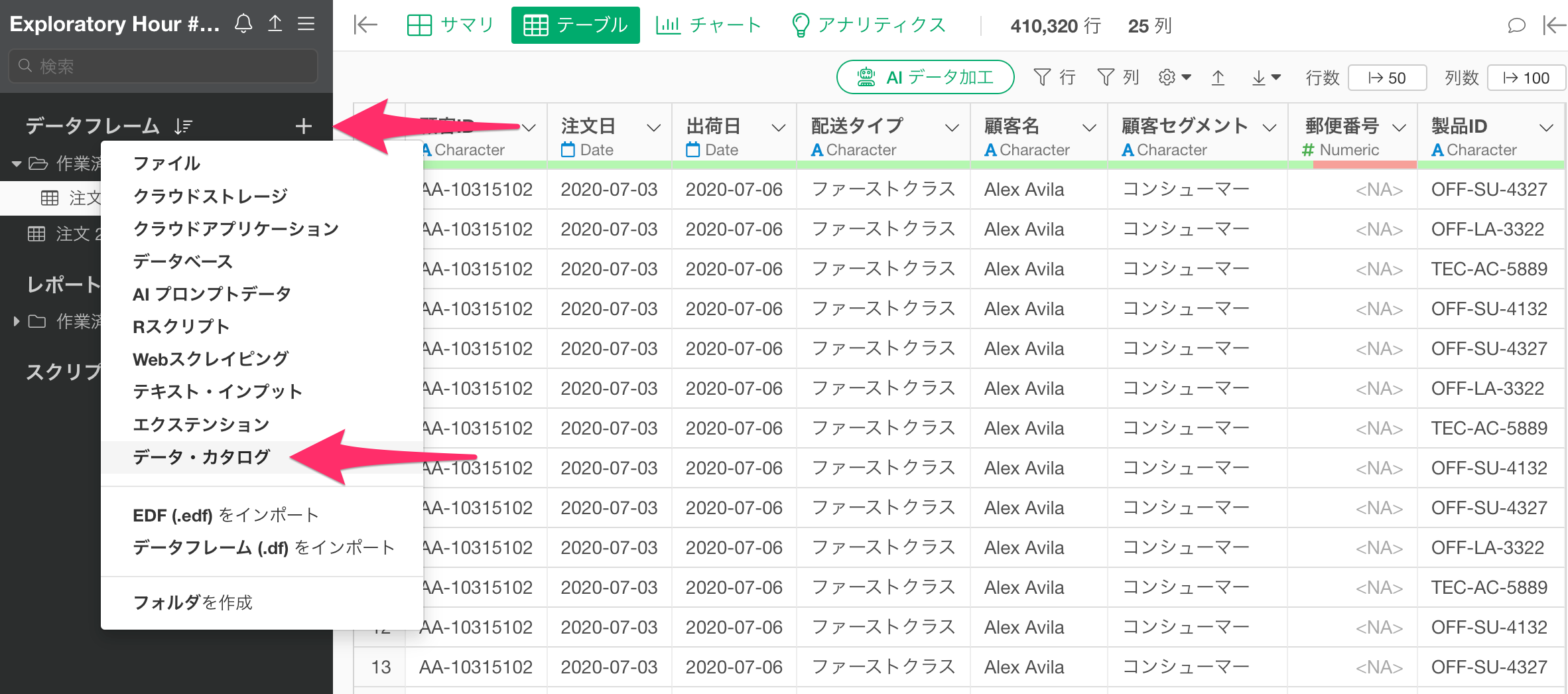1568x694 pixels.
Task: Switch to the チャート tab
Action: tap(708, 25)
